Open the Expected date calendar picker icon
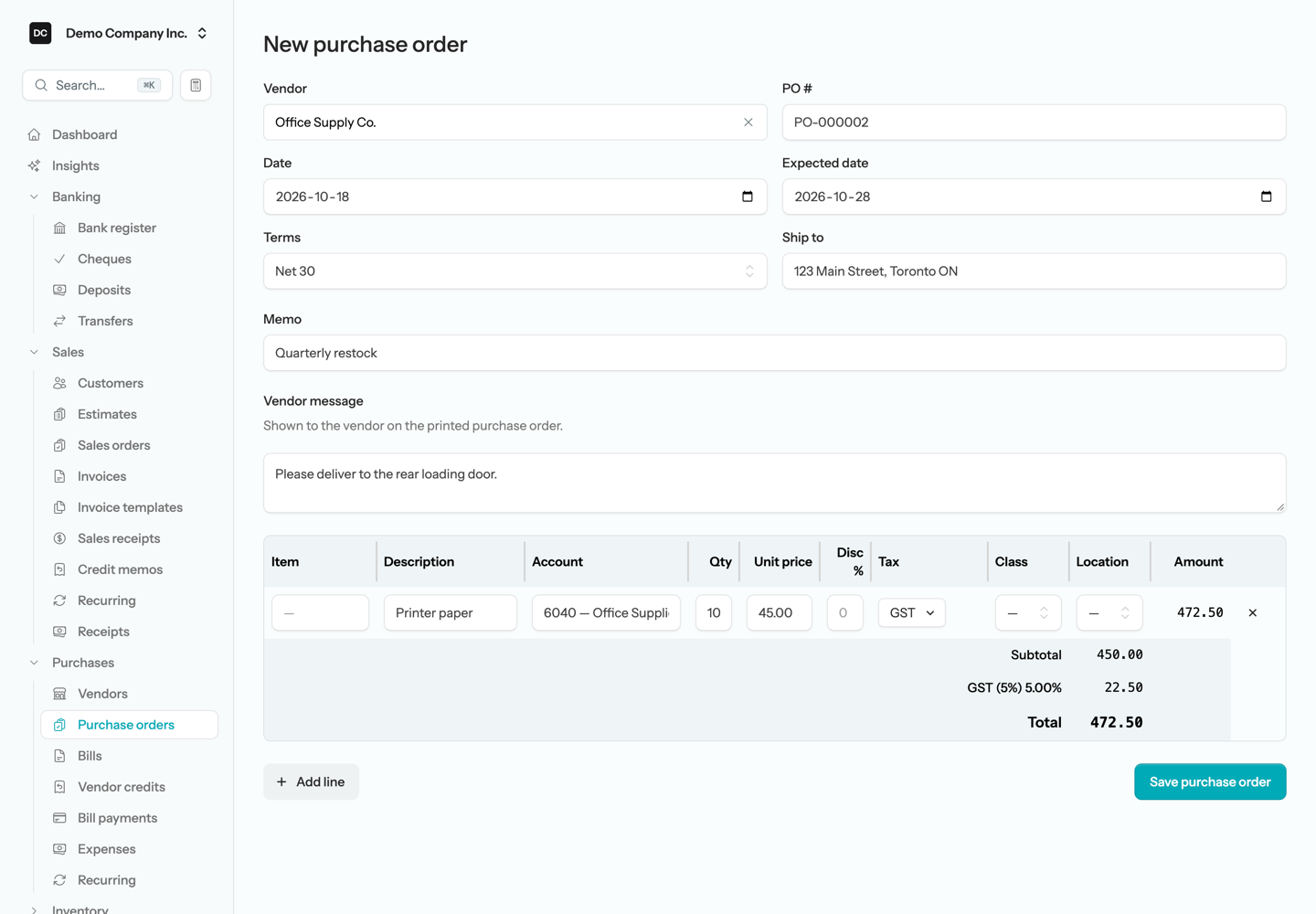The image size is (1316, 914). pyautogui.click(x=1267, y=197)
